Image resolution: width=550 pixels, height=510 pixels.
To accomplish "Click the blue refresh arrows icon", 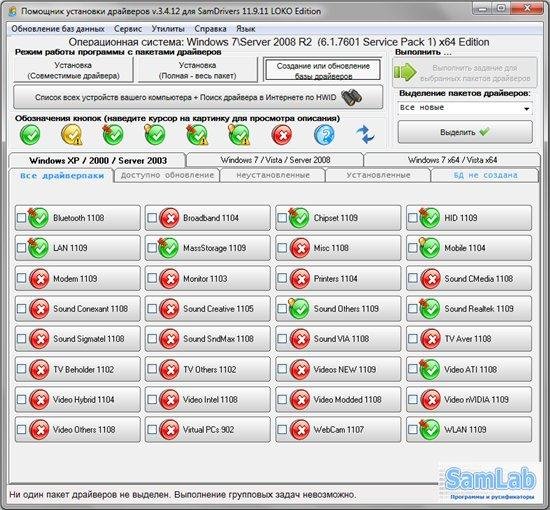I will 365,135.
